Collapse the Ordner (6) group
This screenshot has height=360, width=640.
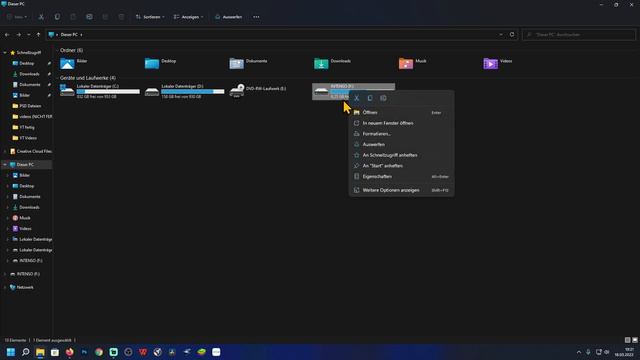pos(57,50)
